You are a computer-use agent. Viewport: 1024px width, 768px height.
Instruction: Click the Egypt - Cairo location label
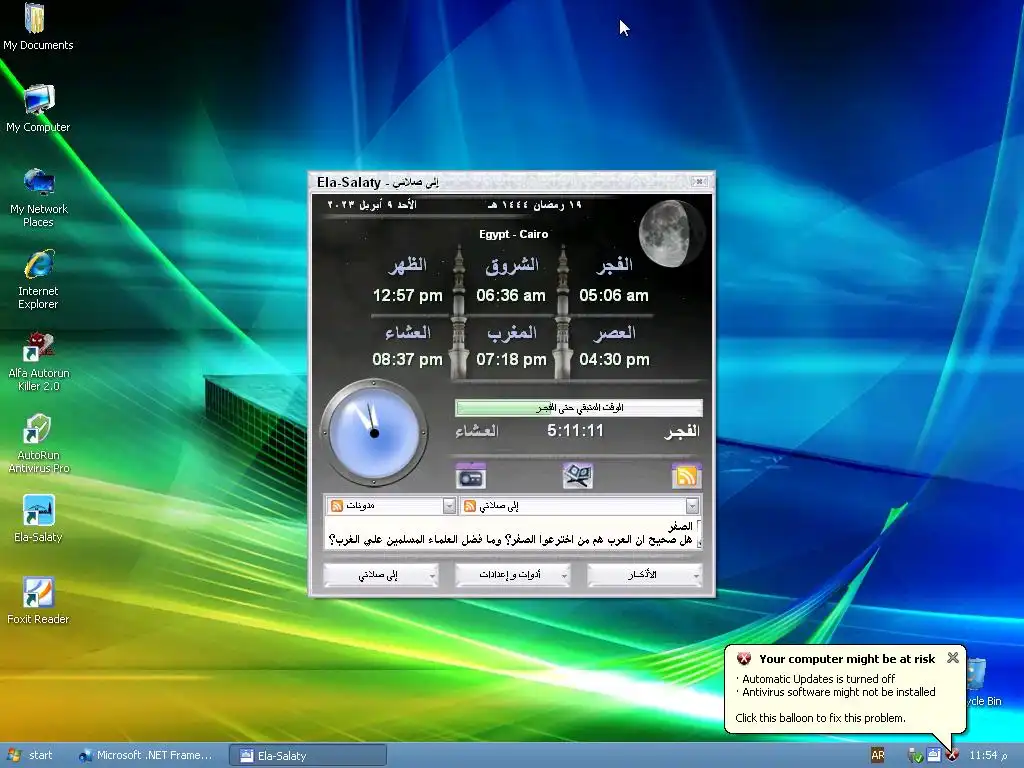pos(513,234)
